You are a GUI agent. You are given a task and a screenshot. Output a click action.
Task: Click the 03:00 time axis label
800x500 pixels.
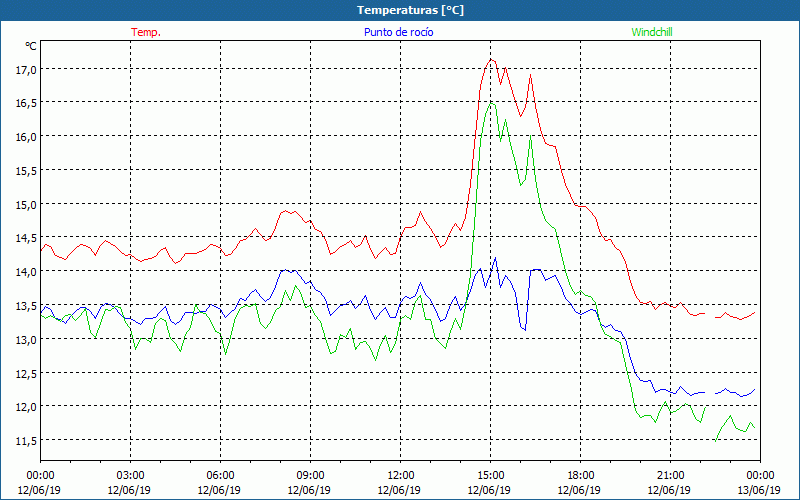point(131,476)
